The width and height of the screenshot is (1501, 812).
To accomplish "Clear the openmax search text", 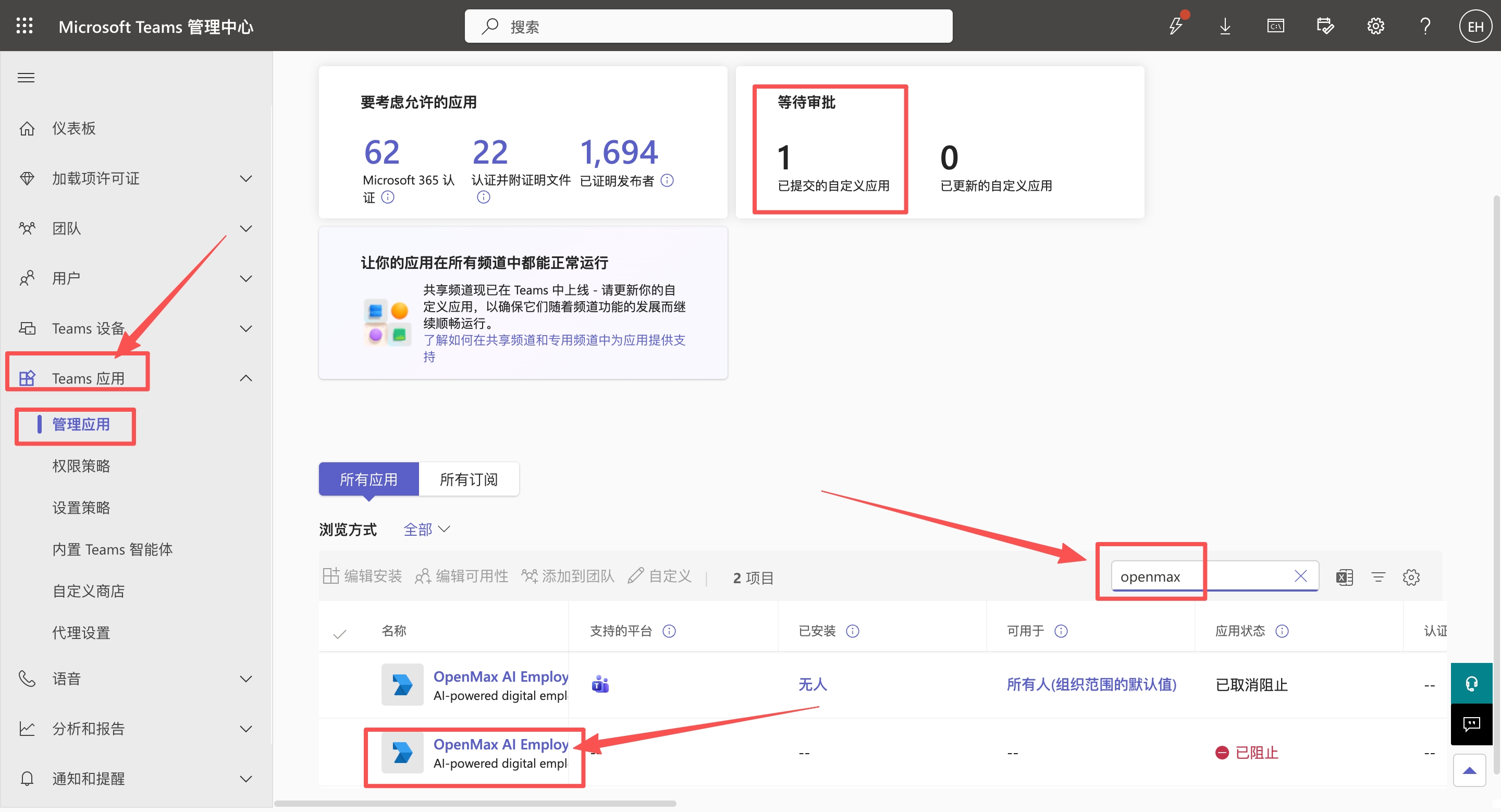I will click(1300, 575).
